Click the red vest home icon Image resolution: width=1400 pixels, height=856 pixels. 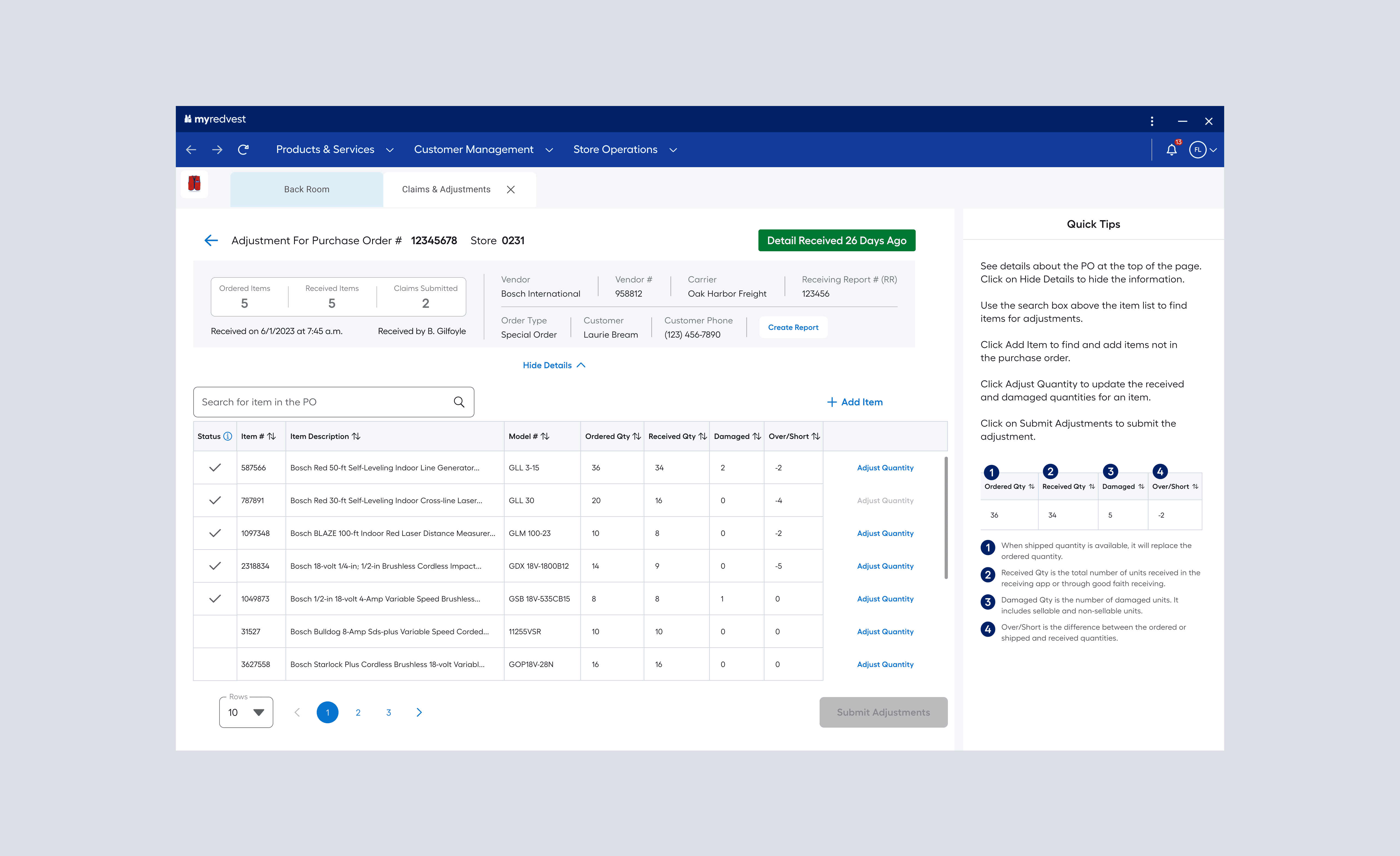[x=194, y=184]
